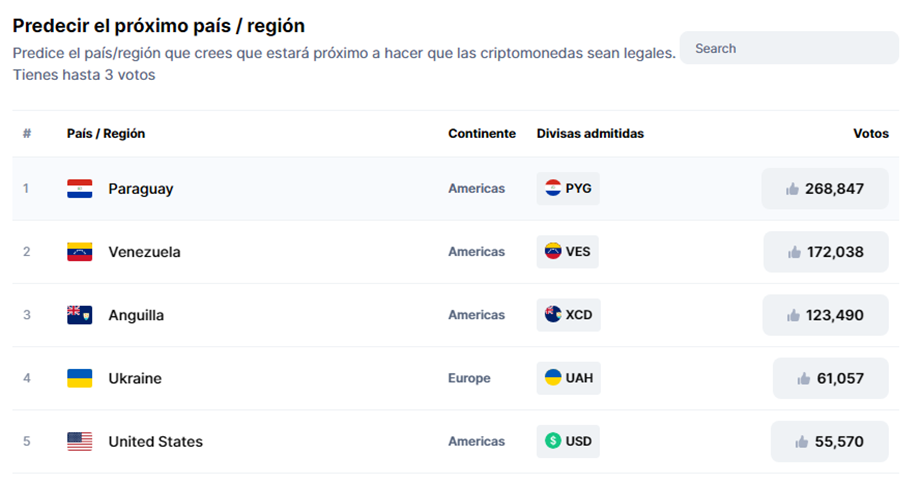Sort by the Continente column header
This screenshot has height=484, width=921.
(x=482, y=133)
